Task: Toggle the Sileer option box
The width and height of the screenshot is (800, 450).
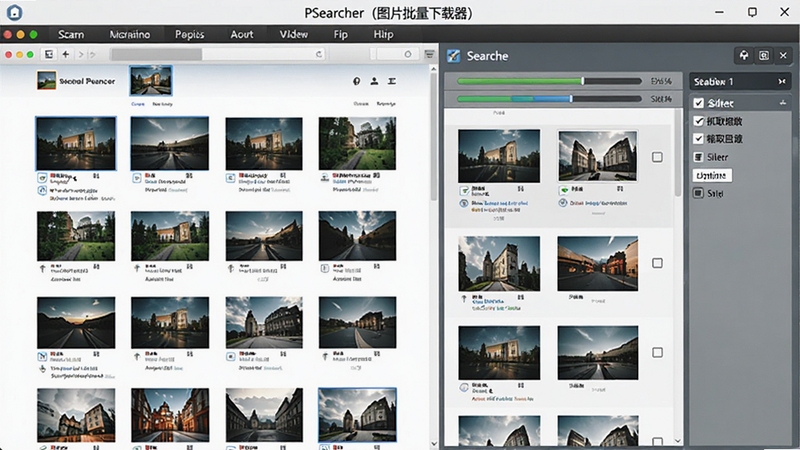Action: 698,157
